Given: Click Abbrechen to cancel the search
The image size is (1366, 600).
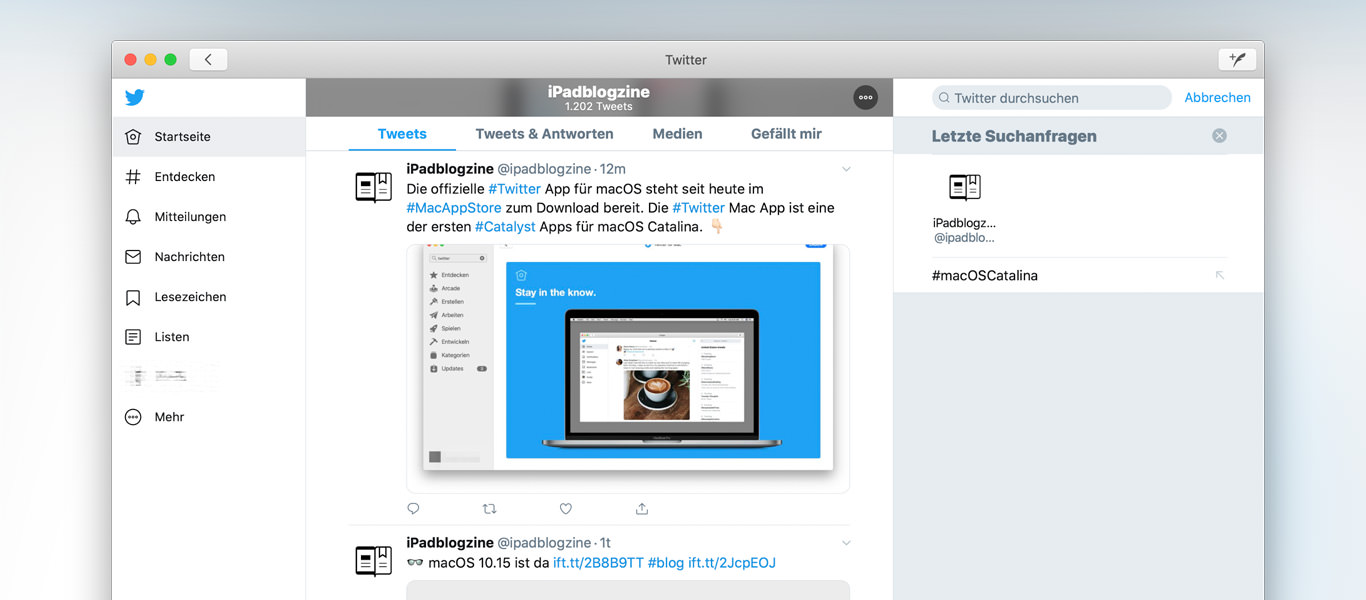Looking at the screenshot, I should coord(1217,97).
